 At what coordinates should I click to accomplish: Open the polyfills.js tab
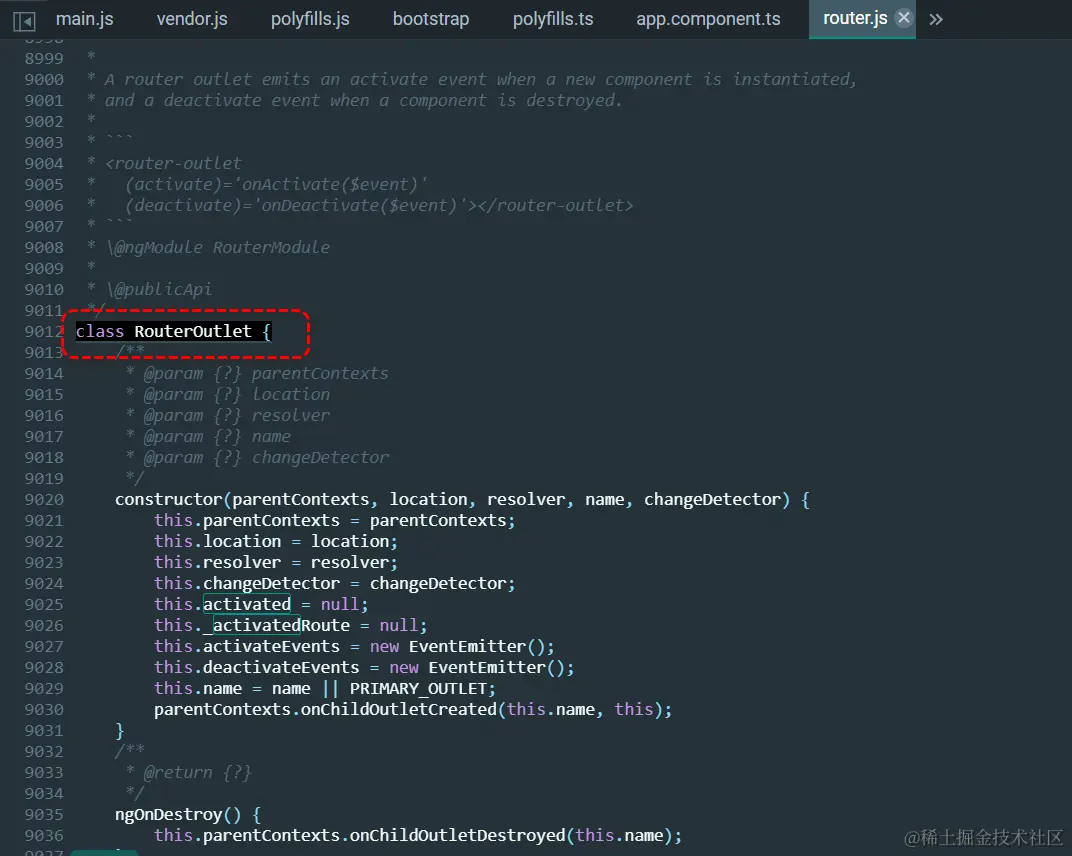pos(310,18)
